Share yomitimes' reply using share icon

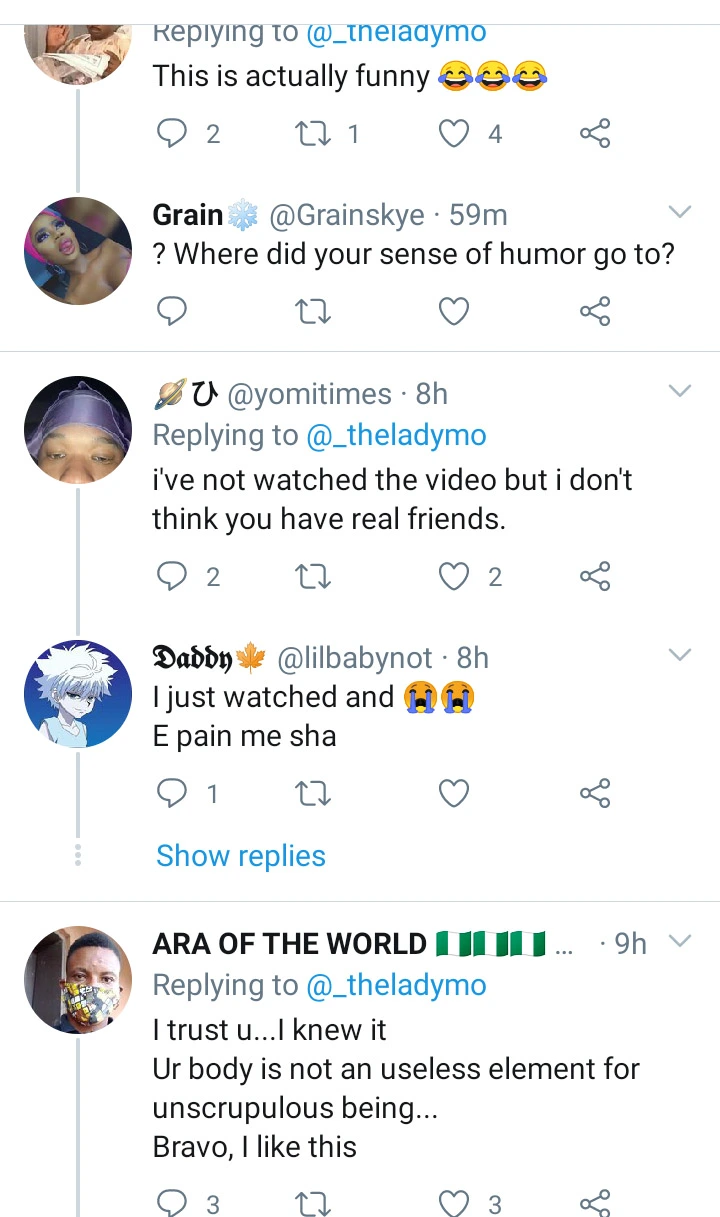(x=595, y=576)
